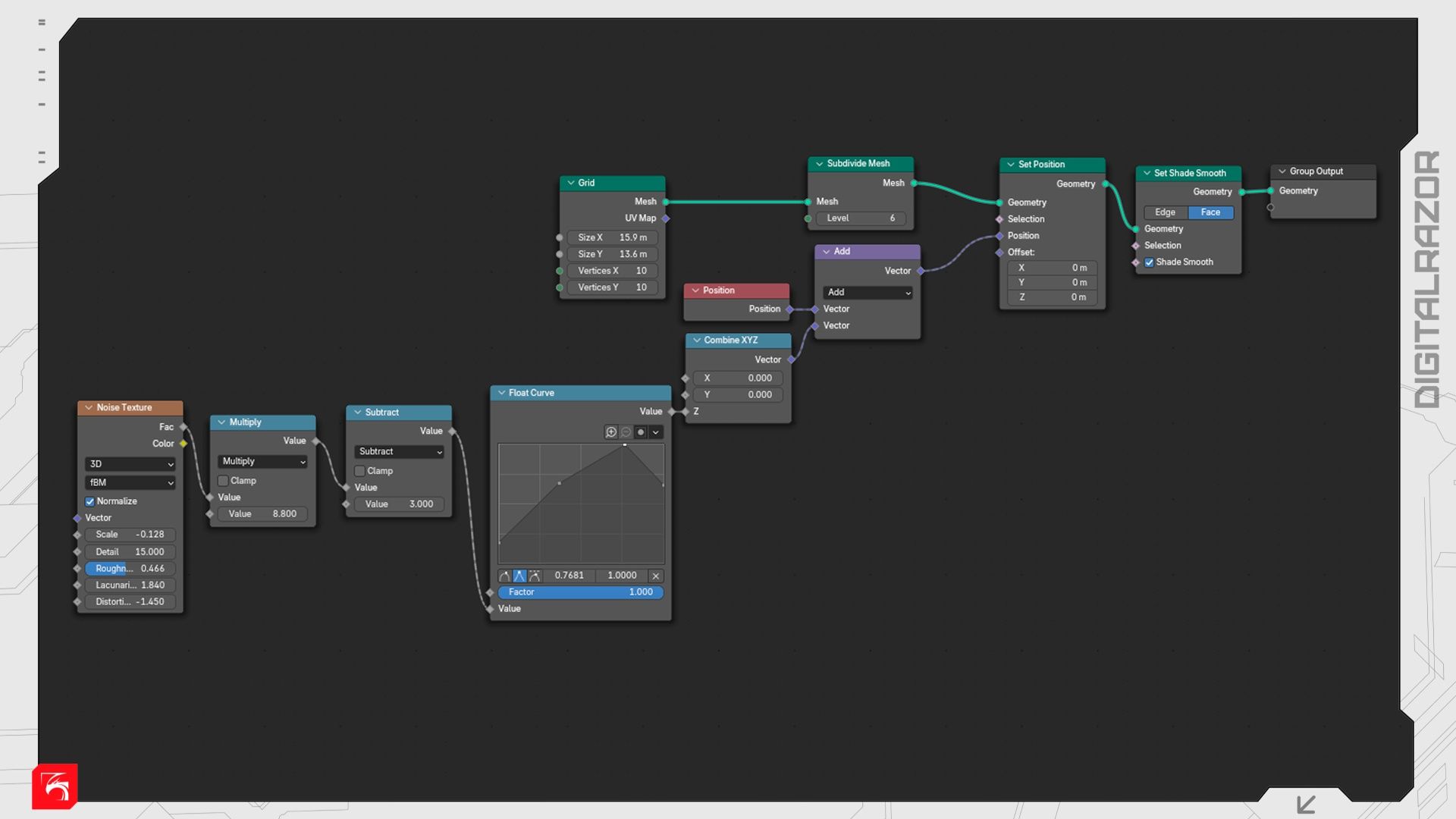
Task: Select vector handle type in Float Curve
Action: point(519,576)
